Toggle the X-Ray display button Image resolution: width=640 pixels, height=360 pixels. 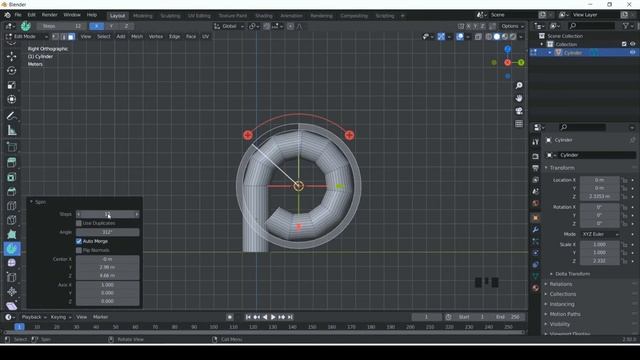click(478, 37)
